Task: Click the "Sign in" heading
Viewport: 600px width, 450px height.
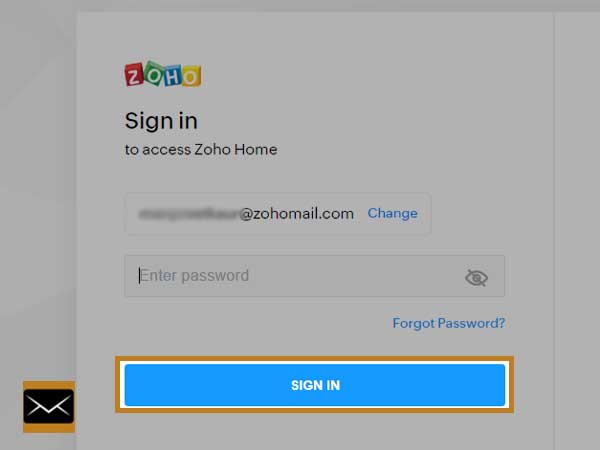Action: coord(161,121)
